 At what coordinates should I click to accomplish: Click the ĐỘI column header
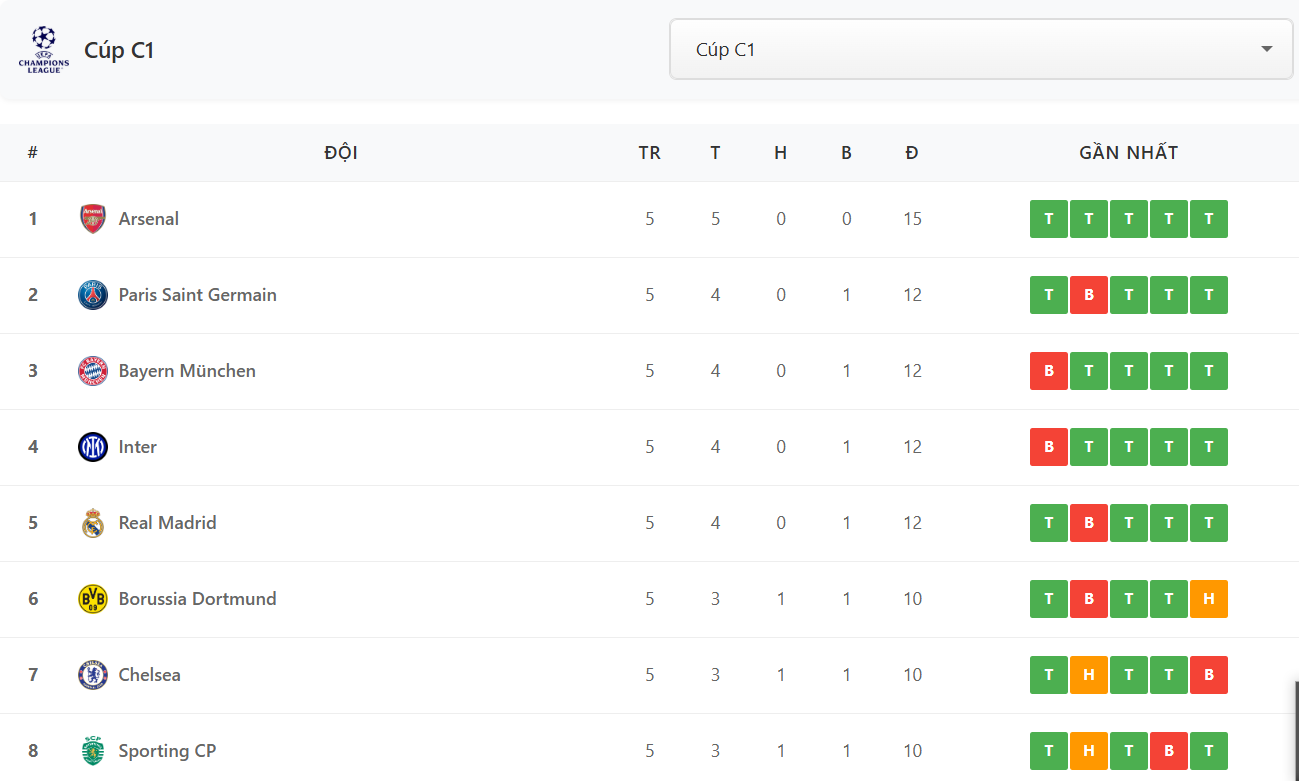[341, 153]
